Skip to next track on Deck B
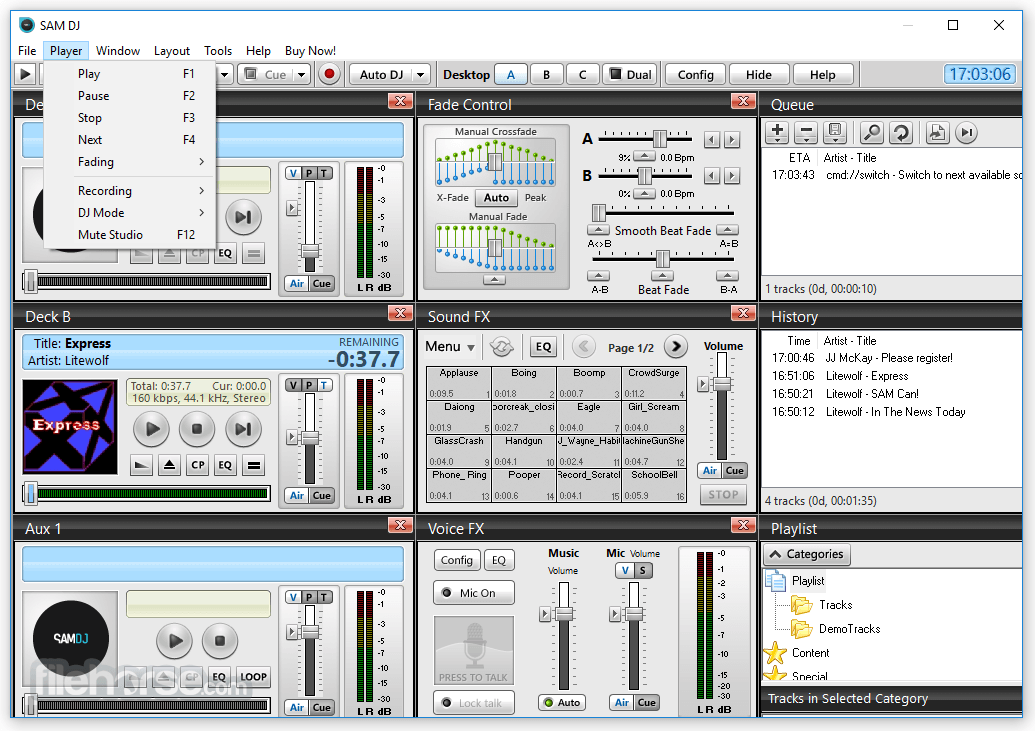Image resolution: width=1035 pixels, height=731 pixels. (243, 429)
